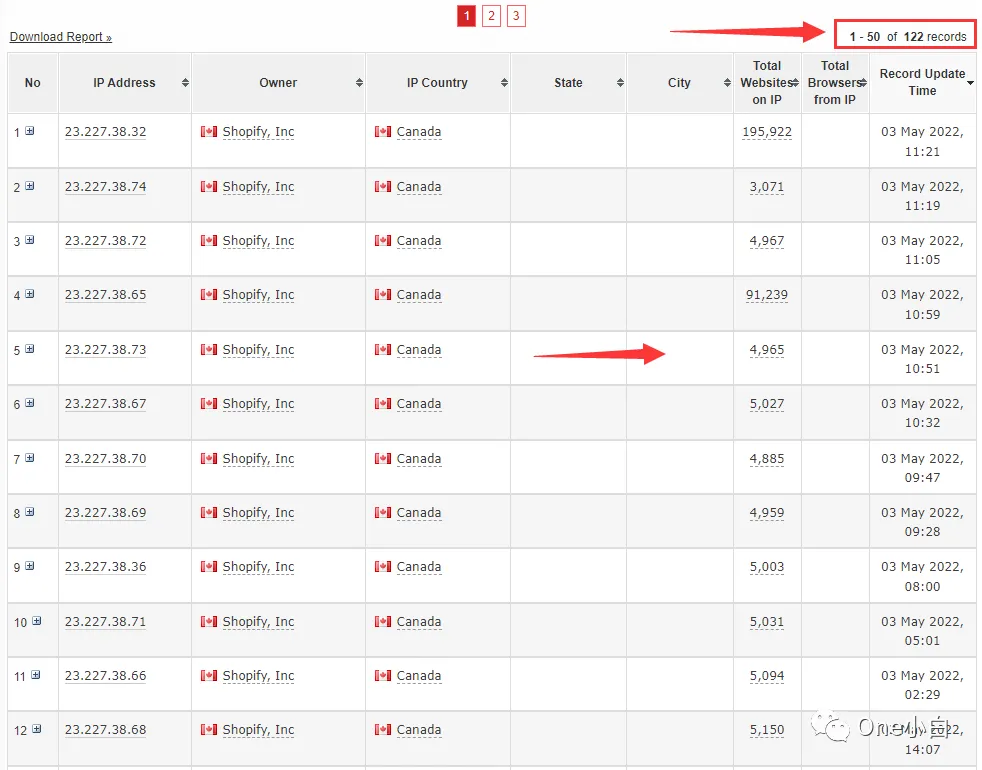Open IP address 23.227.38.69
982x770 pixels.
[105, 512]
